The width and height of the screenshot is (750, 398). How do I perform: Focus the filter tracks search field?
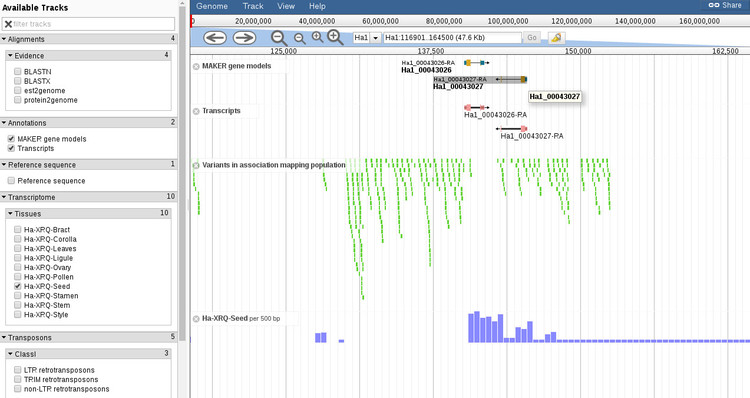click(88, 24)
